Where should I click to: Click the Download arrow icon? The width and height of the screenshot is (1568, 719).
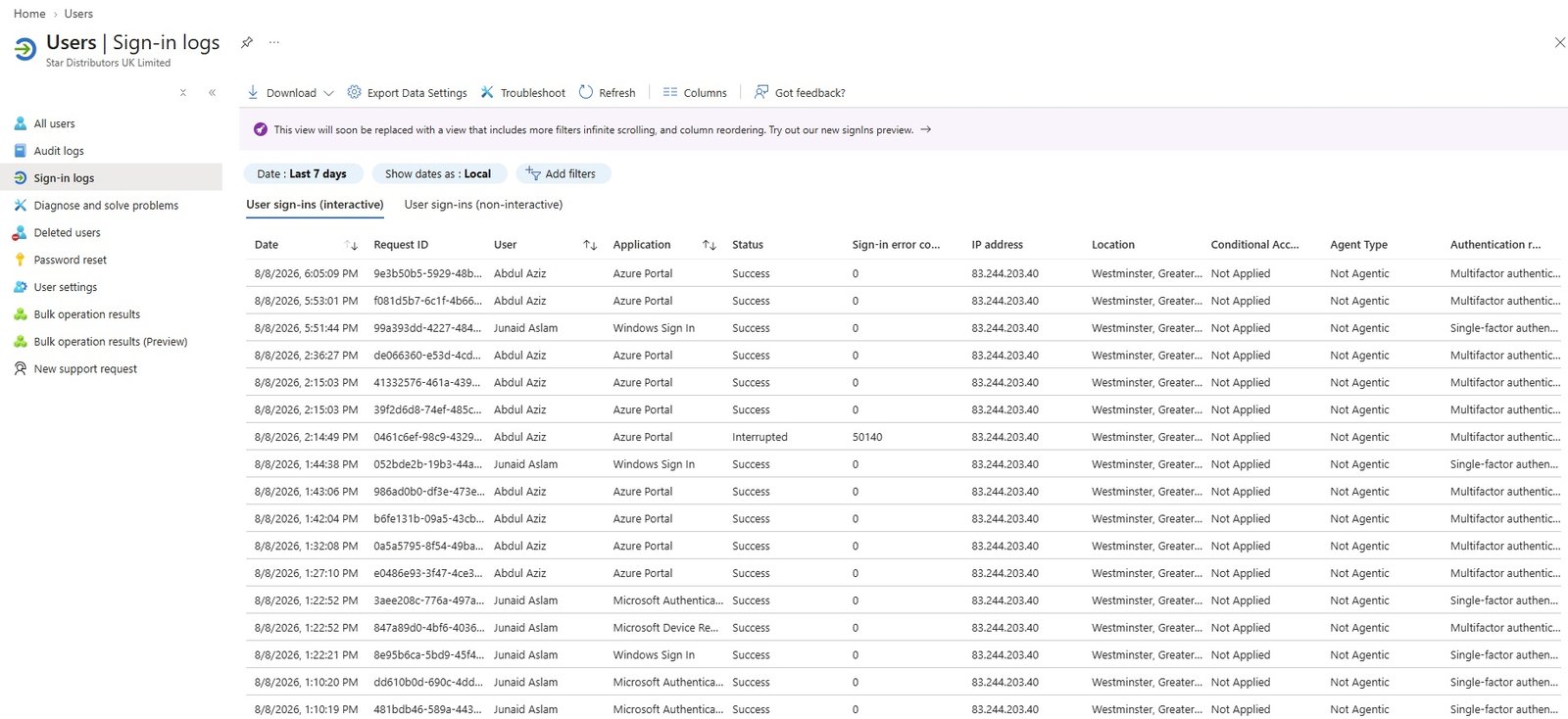tap(253, 92)
